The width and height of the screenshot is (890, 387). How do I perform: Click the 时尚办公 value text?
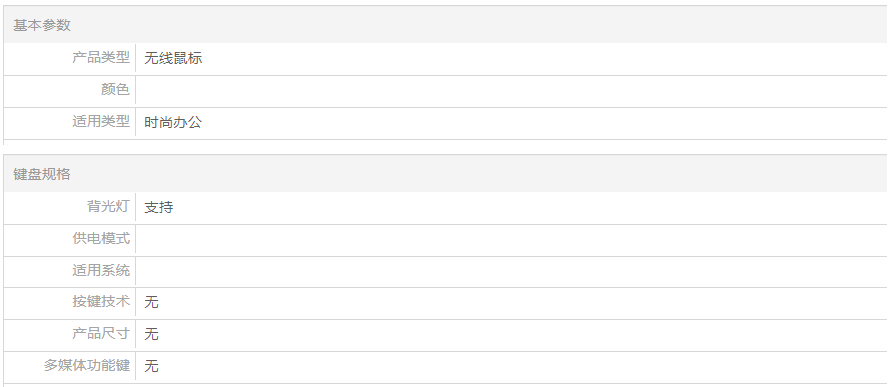click(x=173, y=123)
